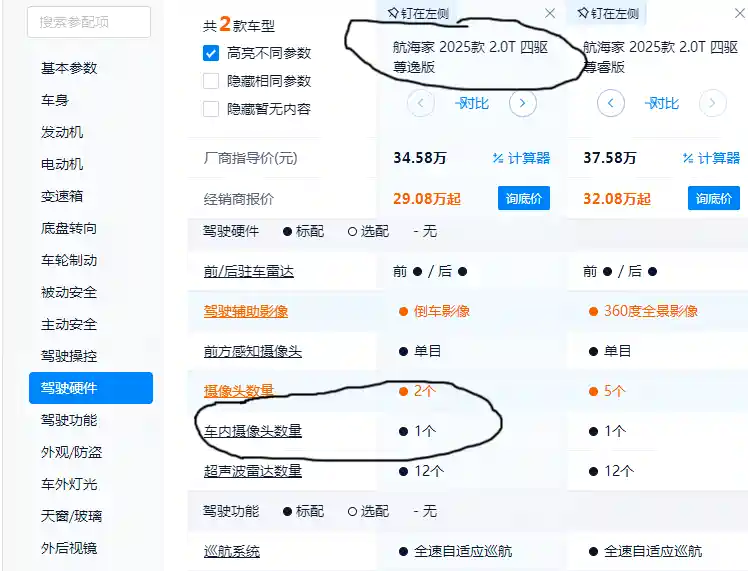Remove 尊逸版 model with its X icon

tap(550, 13)
